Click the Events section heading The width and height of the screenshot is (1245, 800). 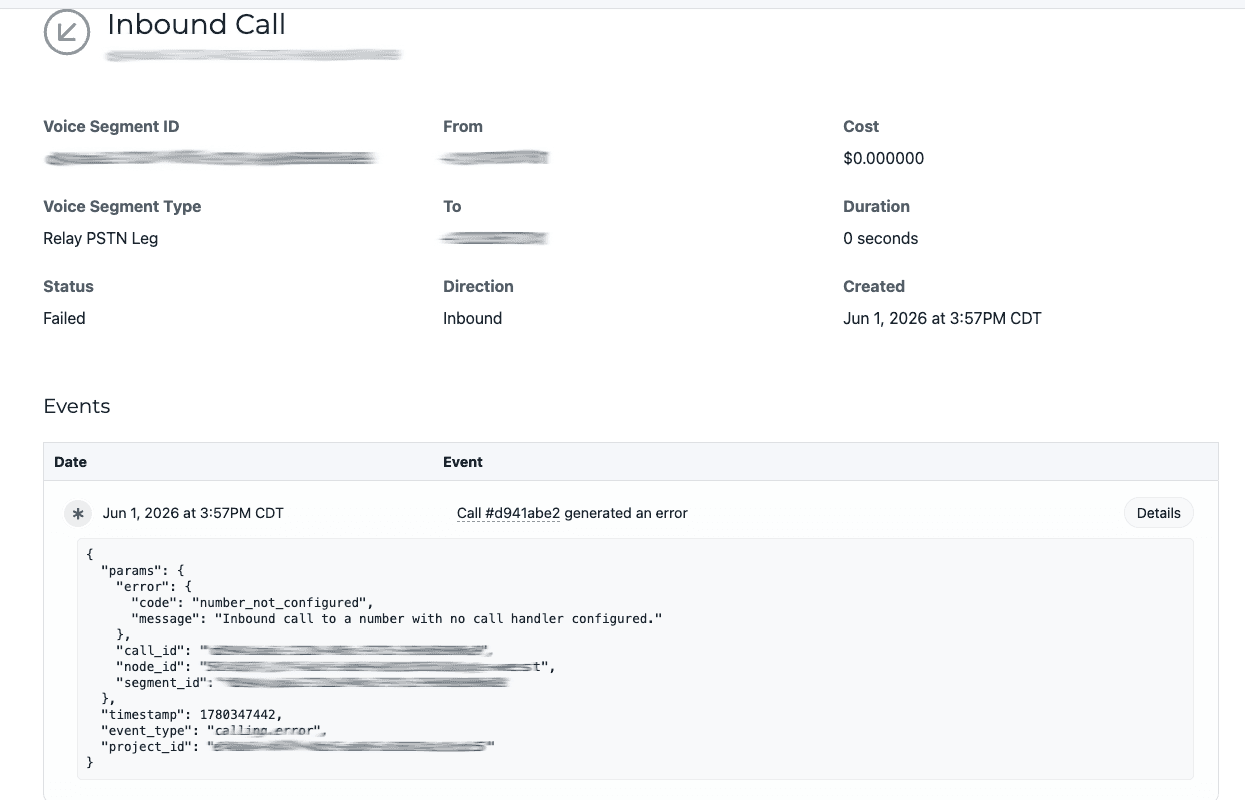click(77, 406)
